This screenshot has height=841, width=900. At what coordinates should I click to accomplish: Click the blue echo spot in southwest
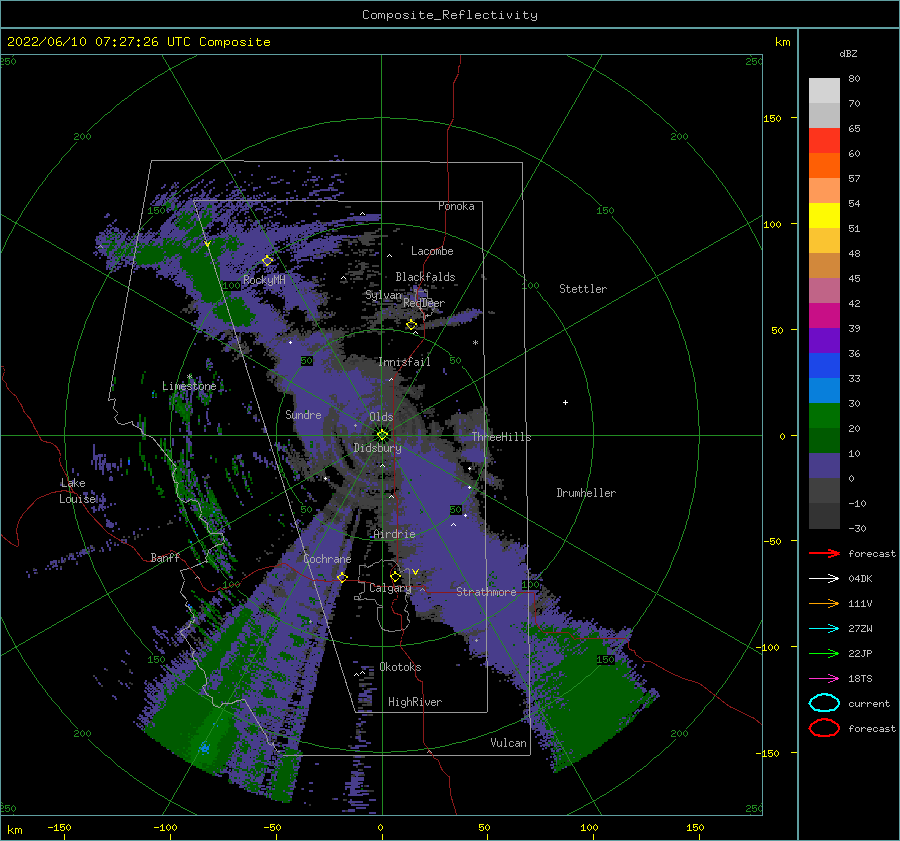(204, 748)
